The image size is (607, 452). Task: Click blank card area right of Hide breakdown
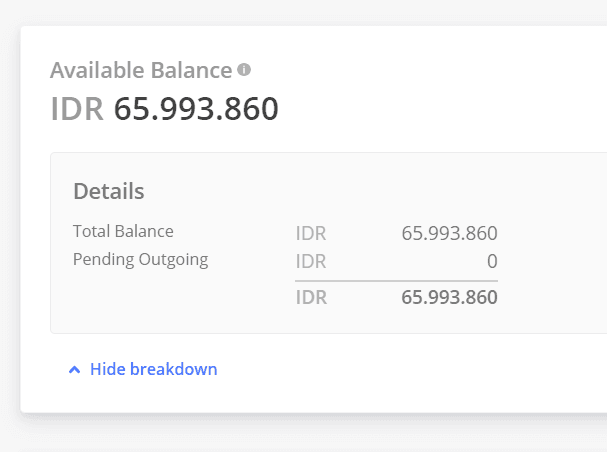tap(420, 370)
